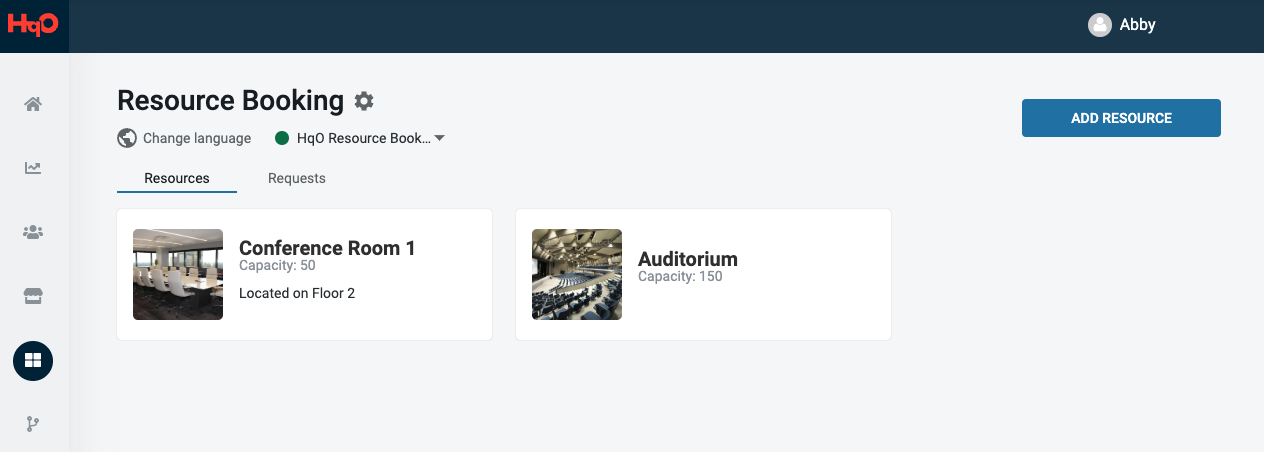
Task: Click the dropdown arrow beside building name
Action: click(439, 138)
